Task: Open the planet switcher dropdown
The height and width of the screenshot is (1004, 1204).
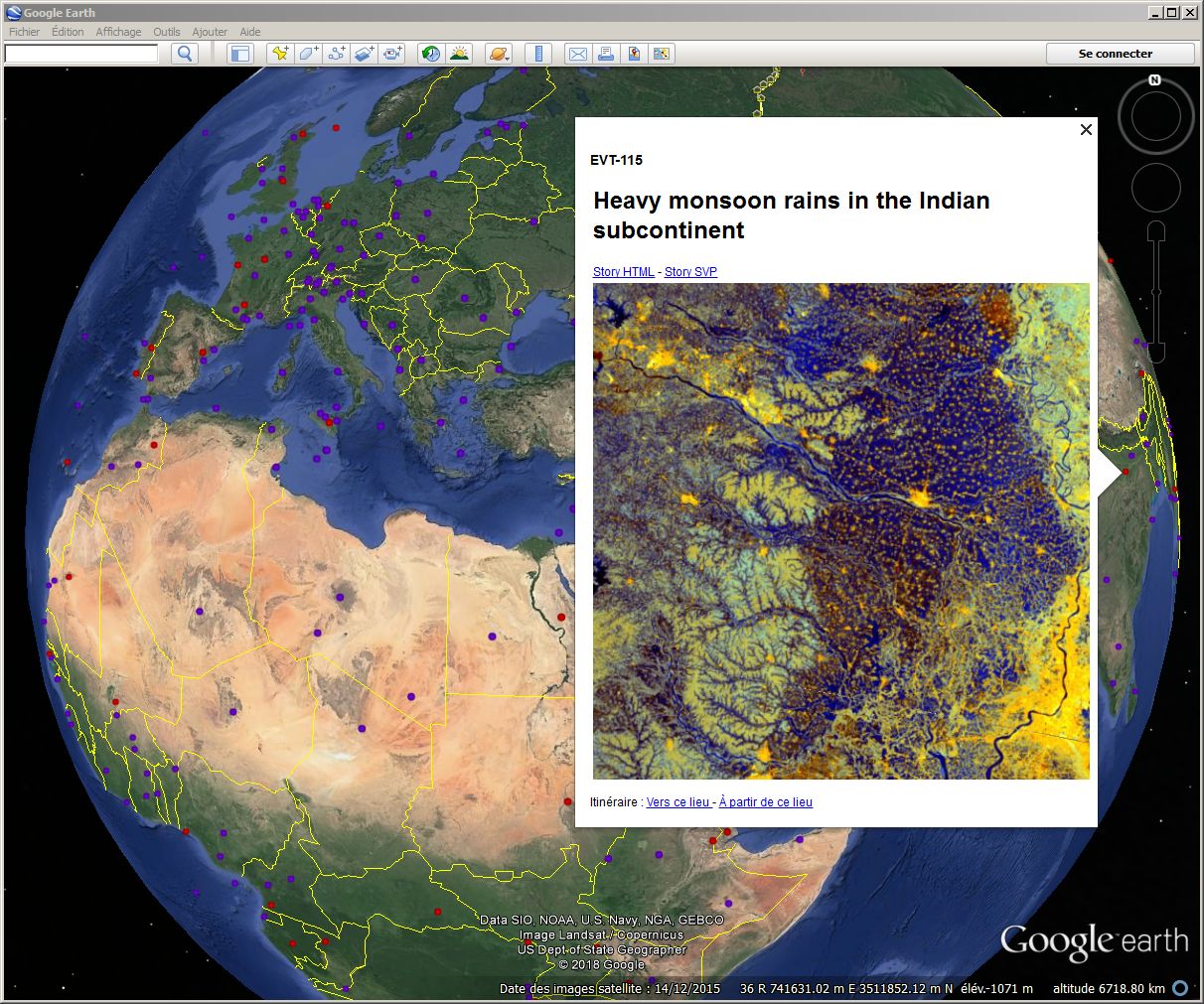Action: [499, 54]
